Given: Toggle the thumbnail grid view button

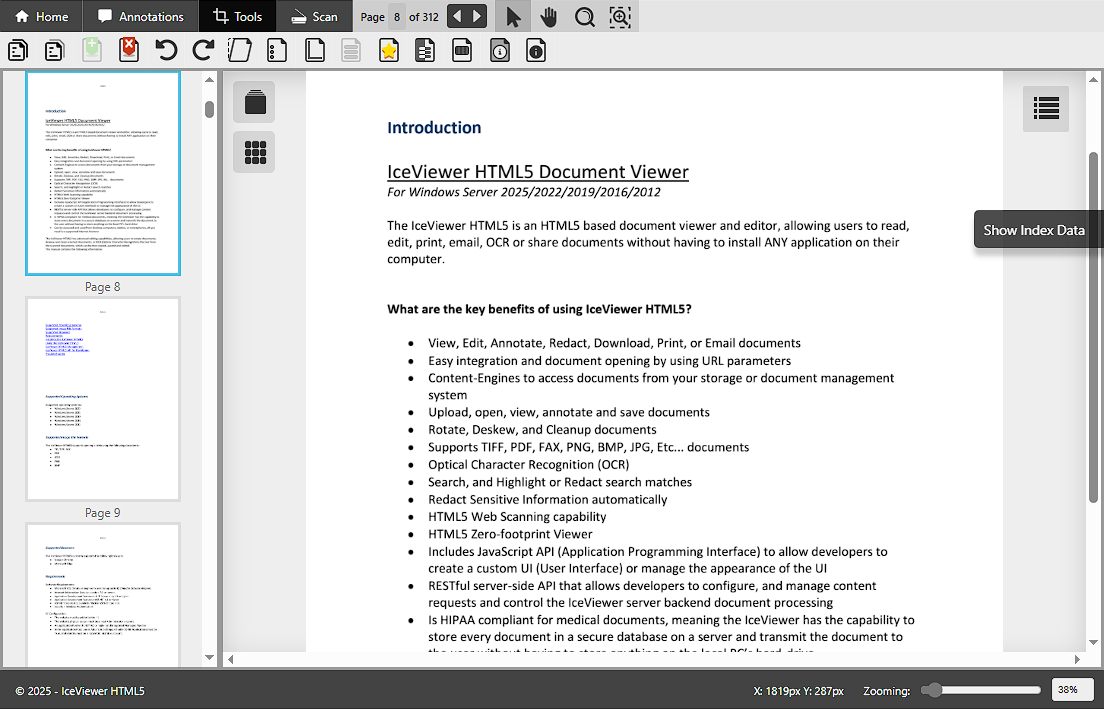Looking at the screenshot, I should click(254, 152).
